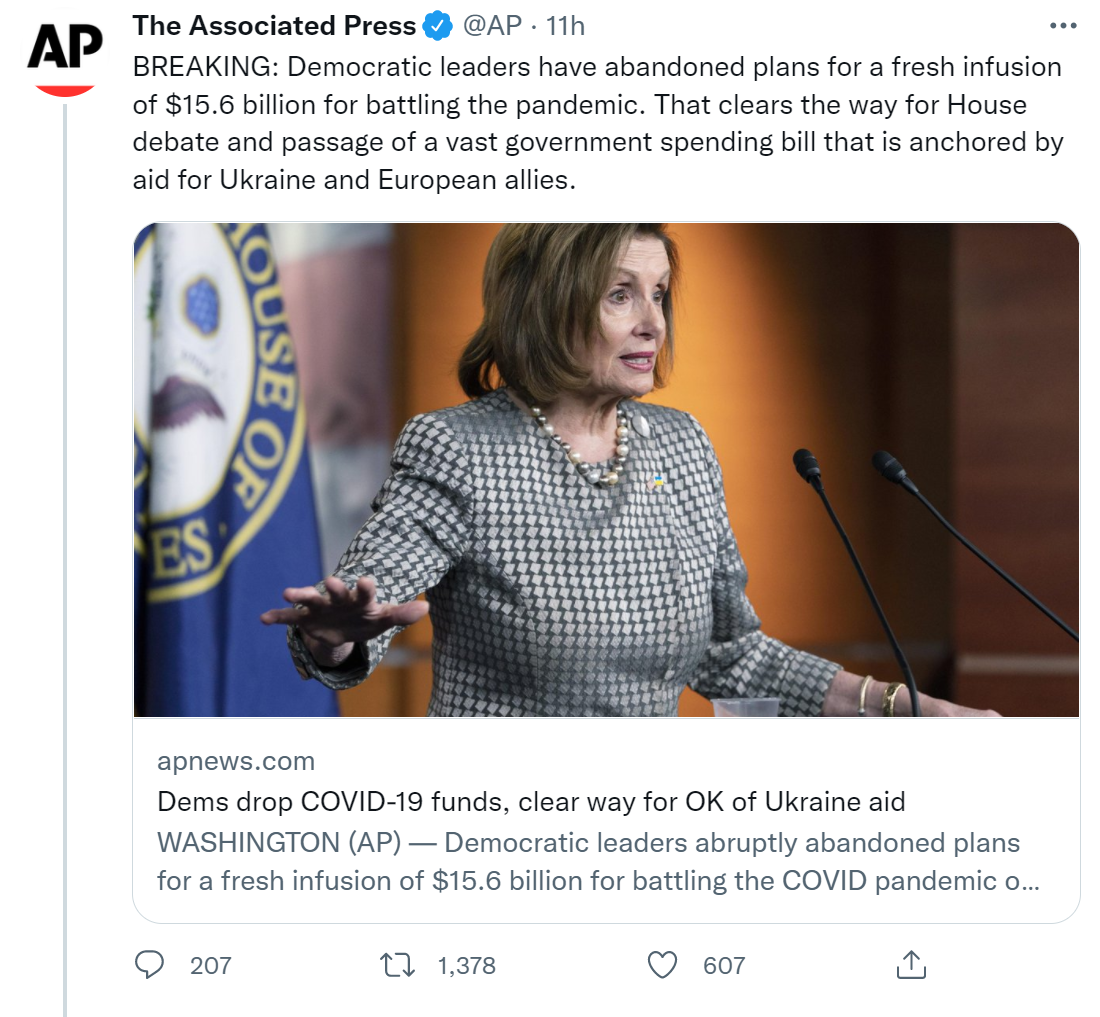The image size is (1100, 1017).
Task: Open the article photo from the press conference
Action: [x=606, y=469]
